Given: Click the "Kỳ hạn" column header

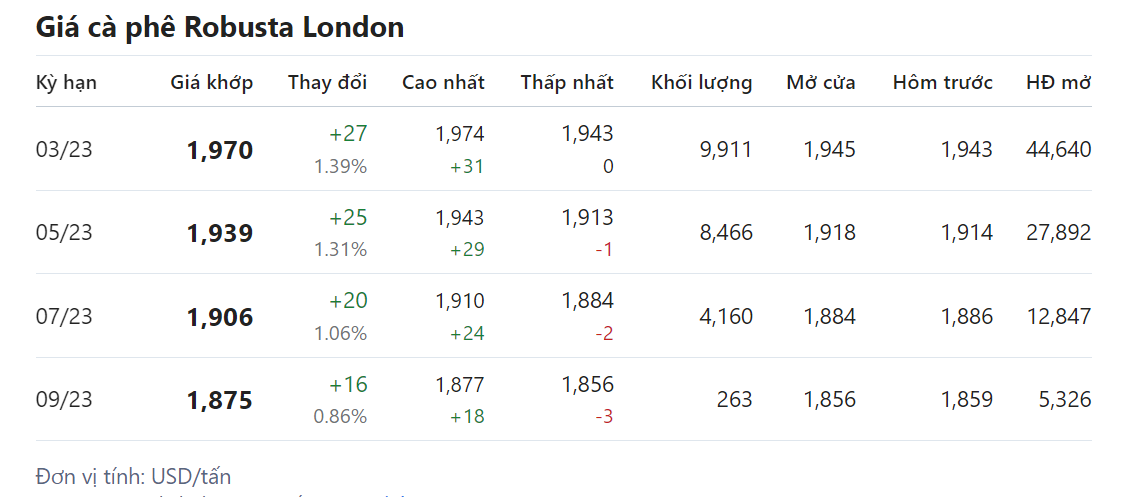Looking at the screenshot, I should [x=66, y=82].
